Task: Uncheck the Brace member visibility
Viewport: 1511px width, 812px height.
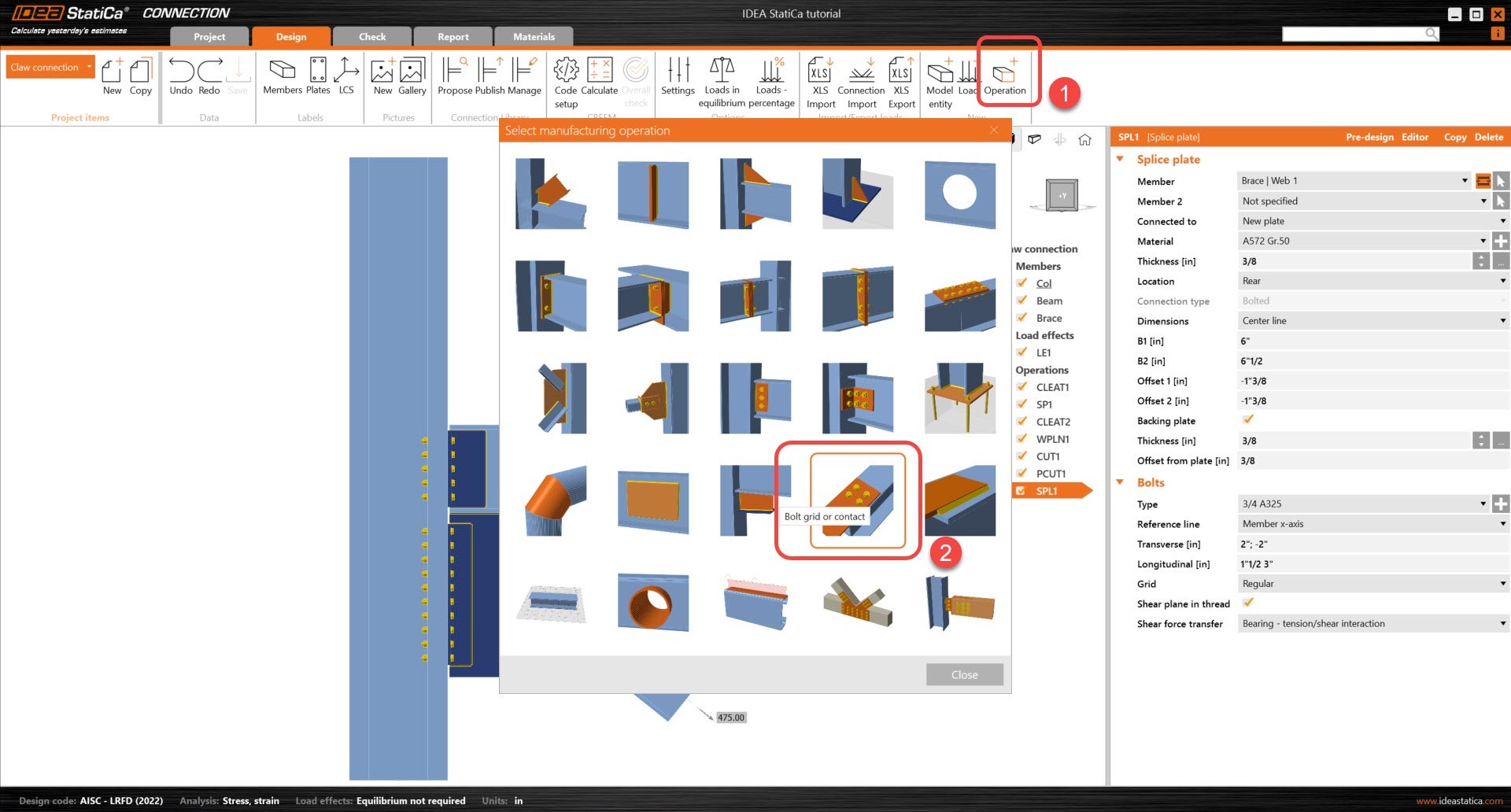Action: click(x=1021, y=318)
